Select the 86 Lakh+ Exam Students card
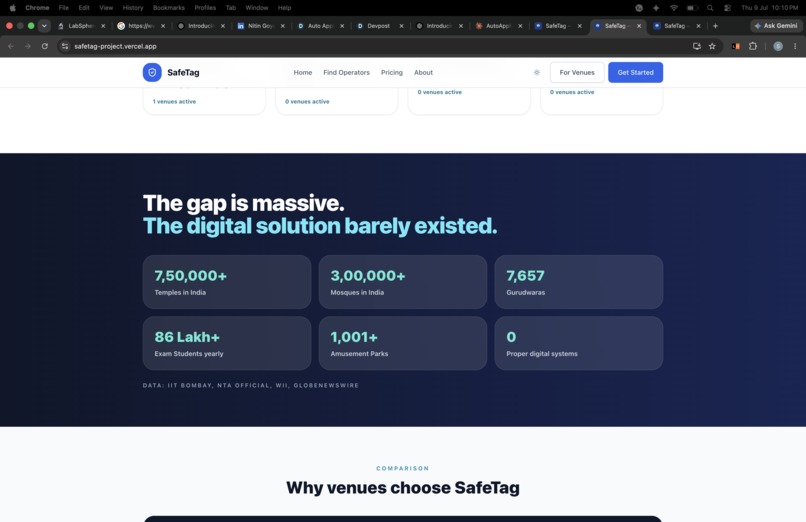This screenshot has width=806, height=522. tap(227, 343)
